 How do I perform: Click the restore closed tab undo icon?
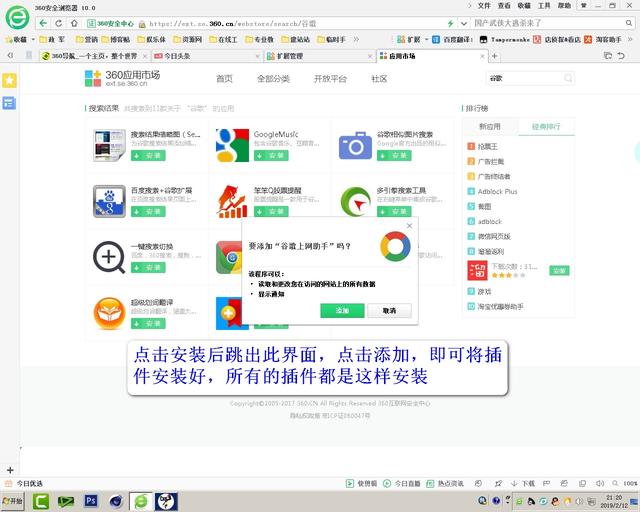621,56
